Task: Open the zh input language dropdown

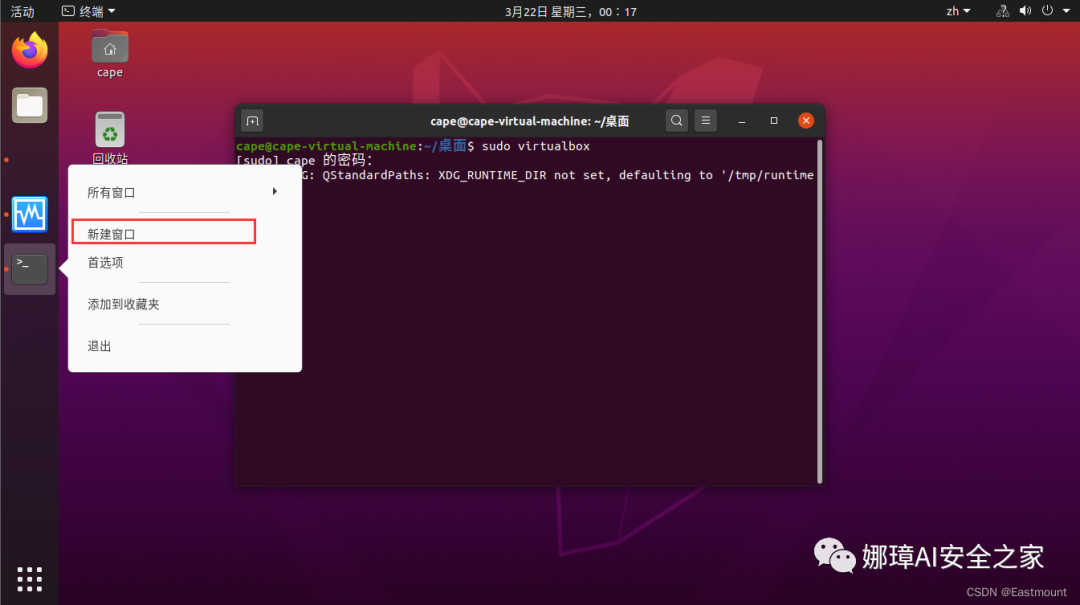Action: pos(958,11)
